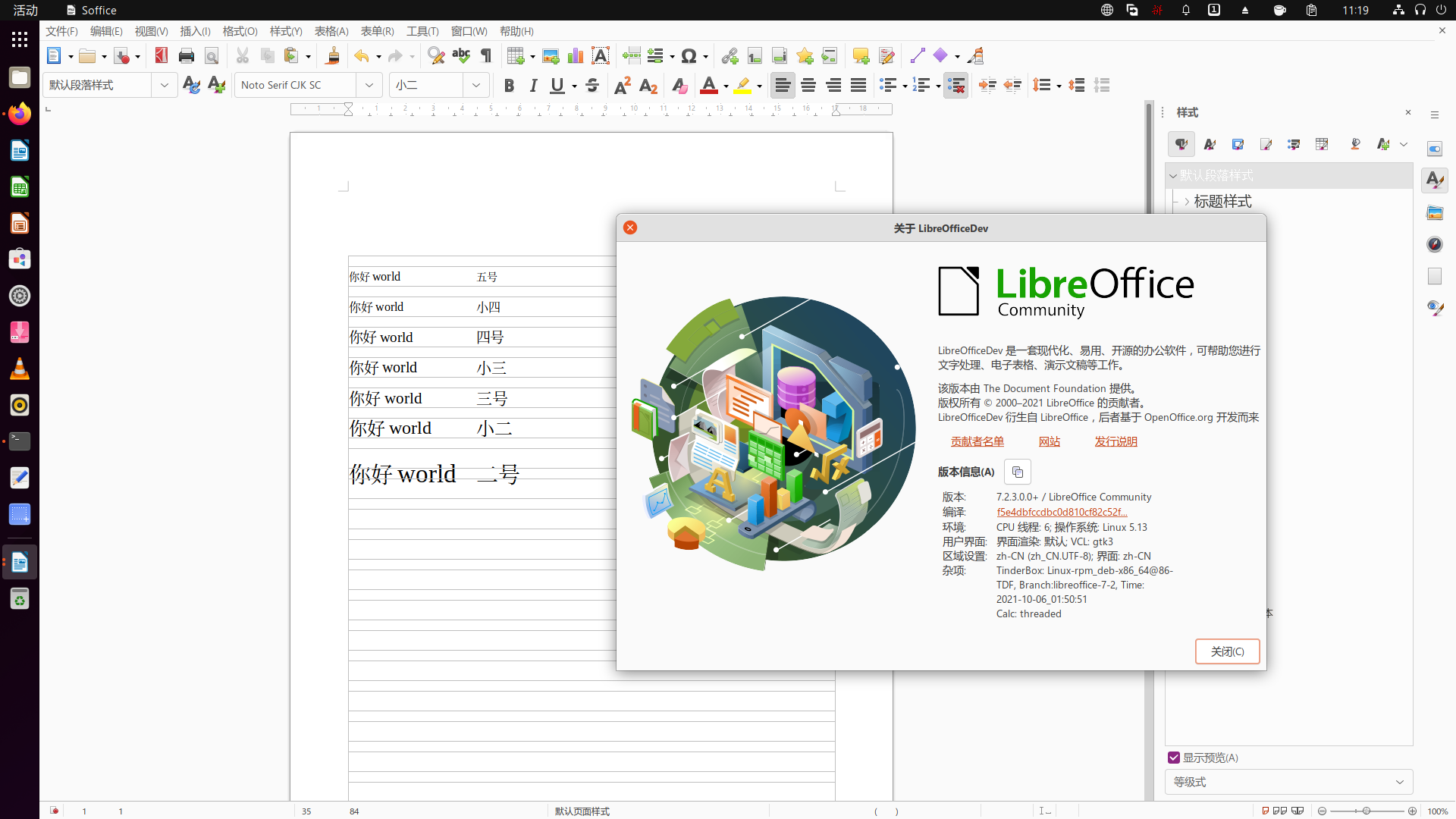This screenshot has height=819, width=1456.
Task: Open the font size 小二 dropdown
Action: (476, 85)
